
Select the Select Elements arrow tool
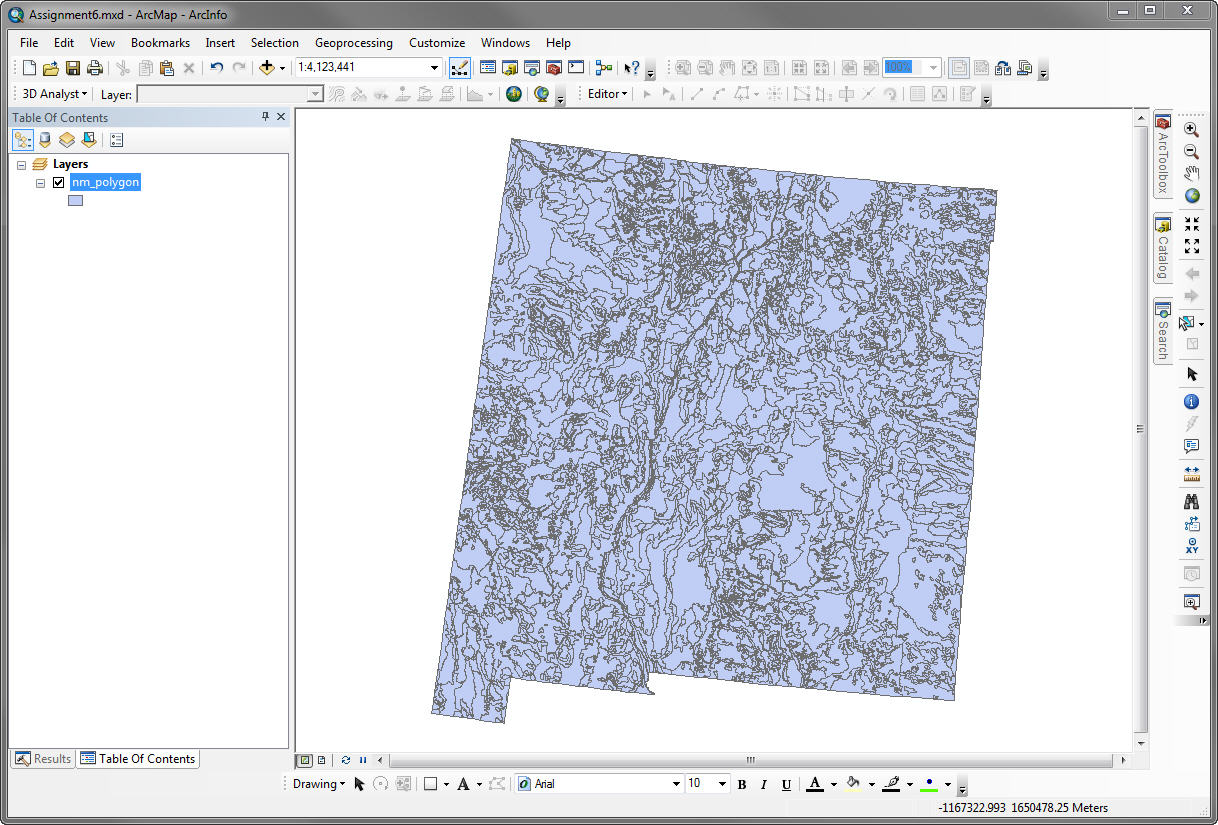point(1191,374)
